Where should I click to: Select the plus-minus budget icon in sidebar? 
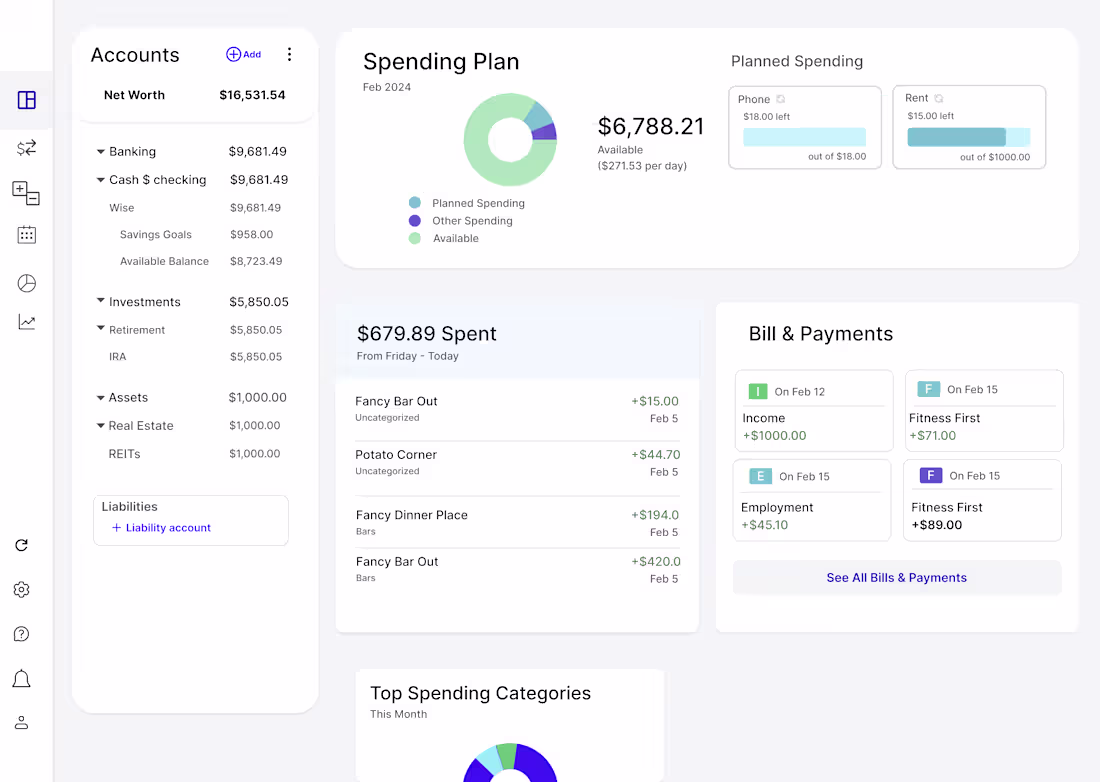coord(26,193)
